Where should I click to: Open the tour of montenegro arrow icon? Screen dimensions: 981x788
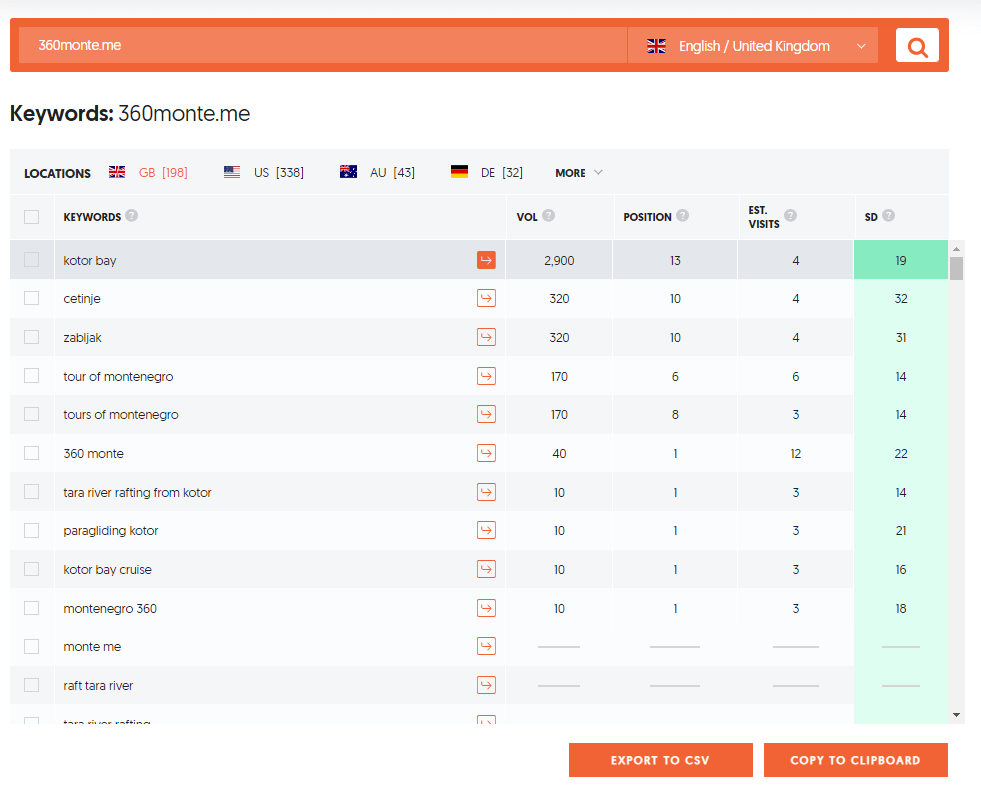[x=486, y=376]
